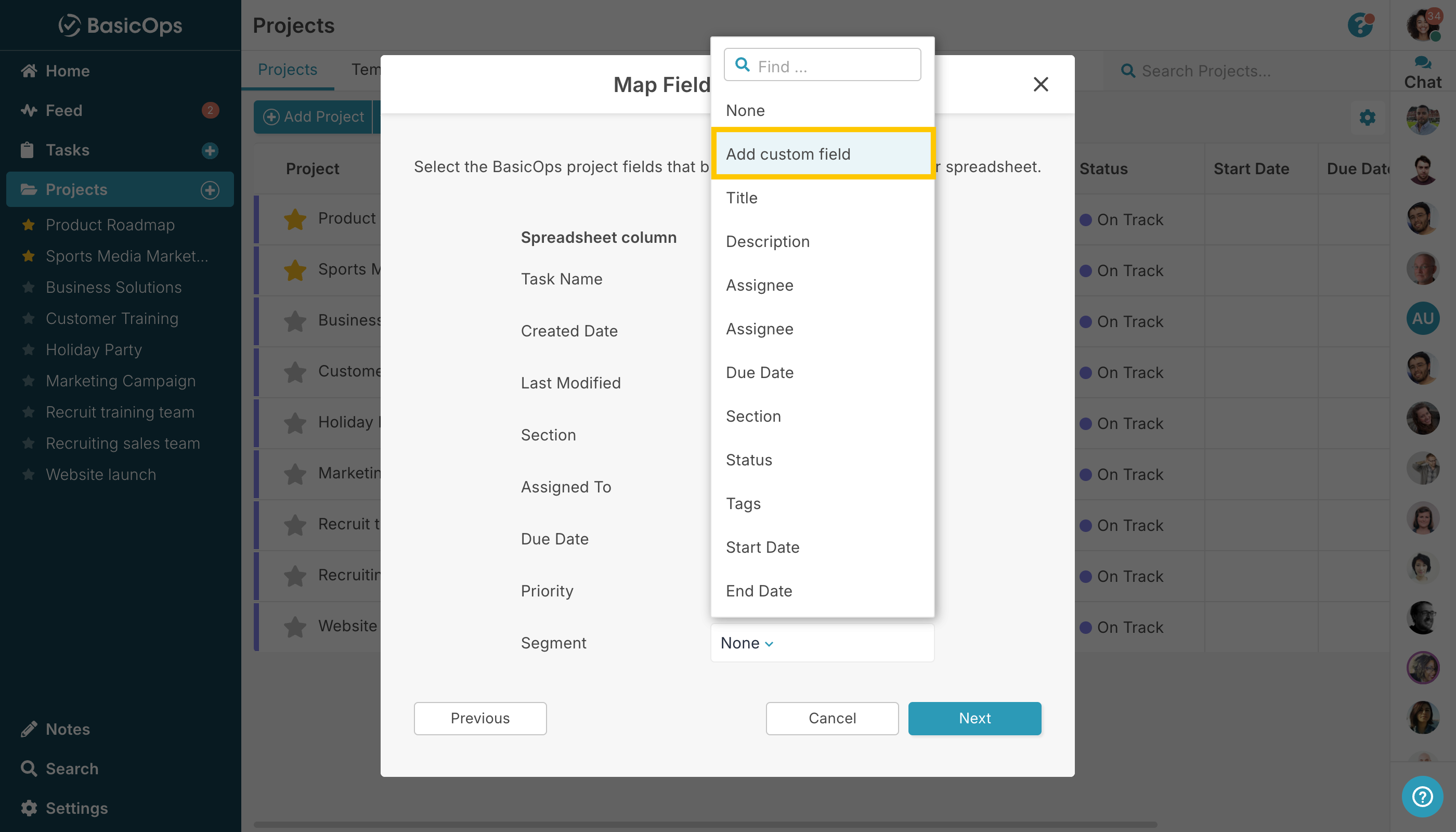
Task: Click the blue help question mark button
Action: click(x=1422, y=796)
